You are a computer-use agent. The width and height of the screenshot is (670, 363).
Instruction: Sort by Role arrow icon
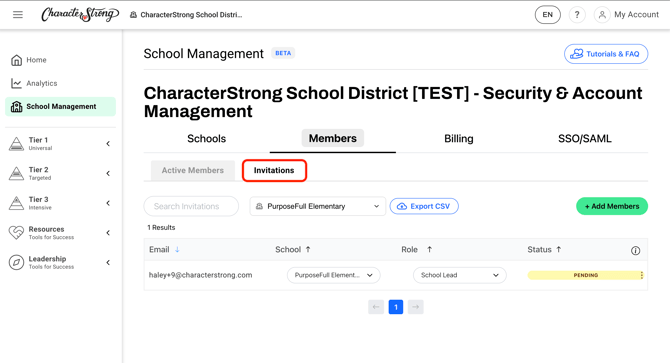coord(429,249)
